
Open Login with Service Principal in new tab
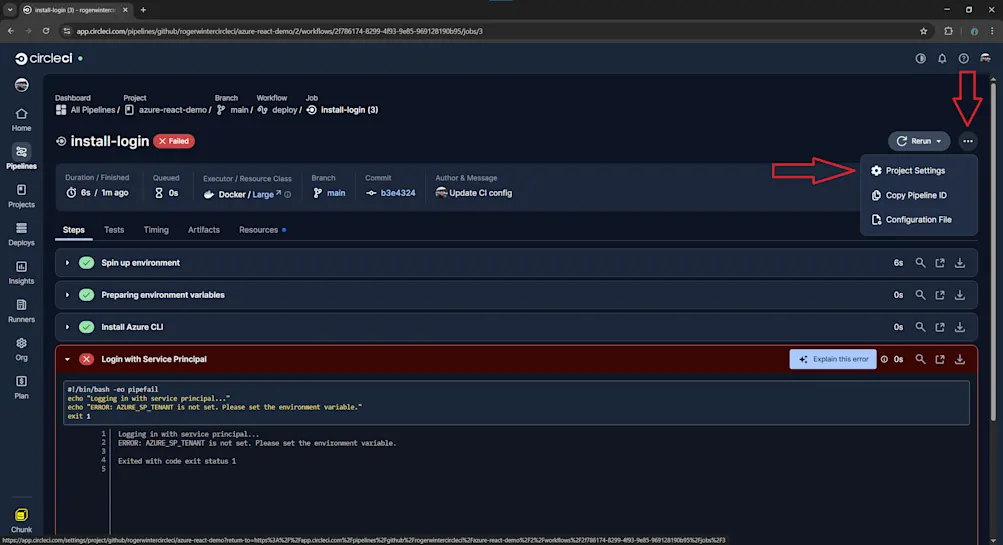pos(940,359)
